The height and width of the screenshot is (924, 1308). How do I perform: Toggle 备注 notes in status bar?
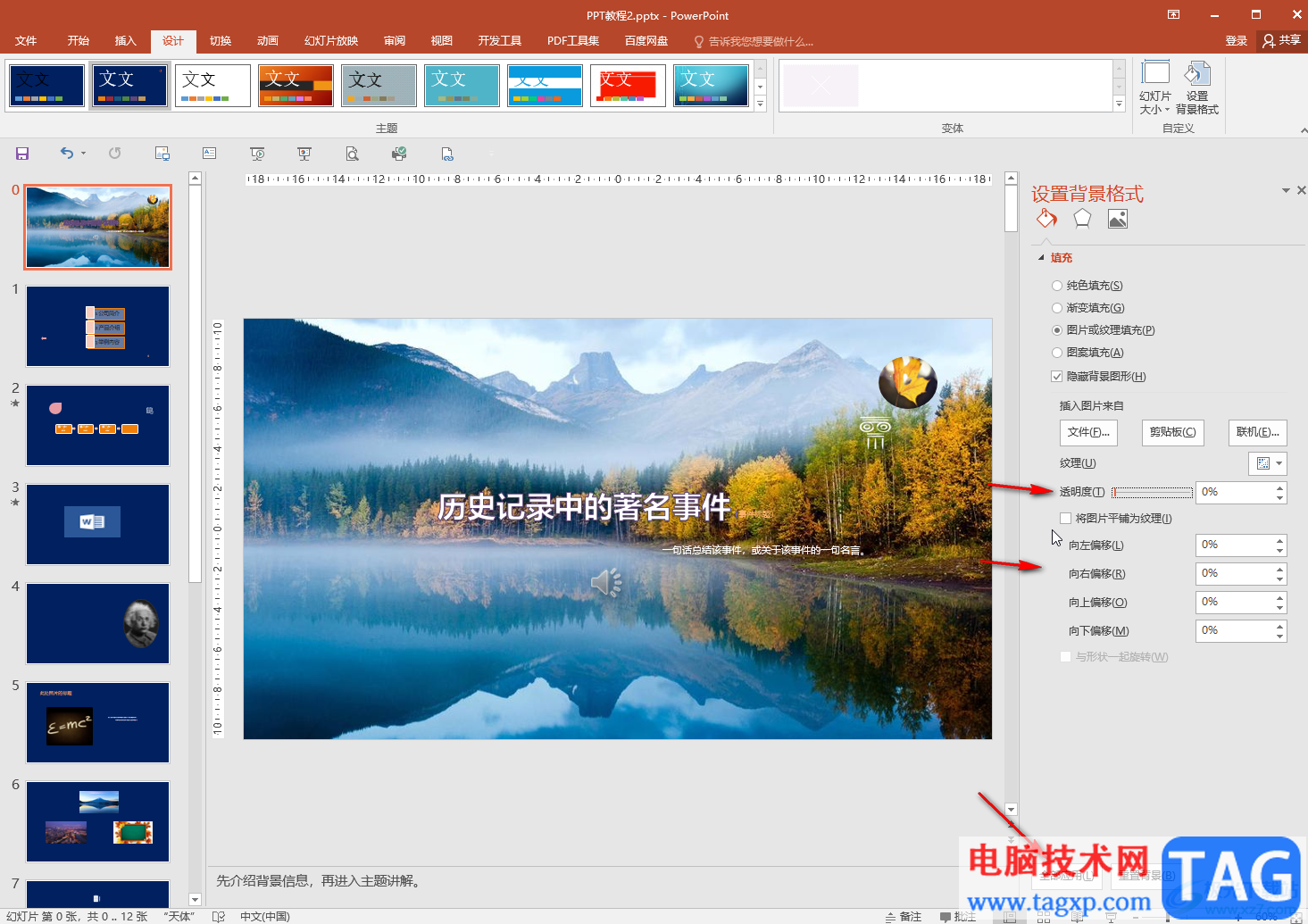[904, 917]
